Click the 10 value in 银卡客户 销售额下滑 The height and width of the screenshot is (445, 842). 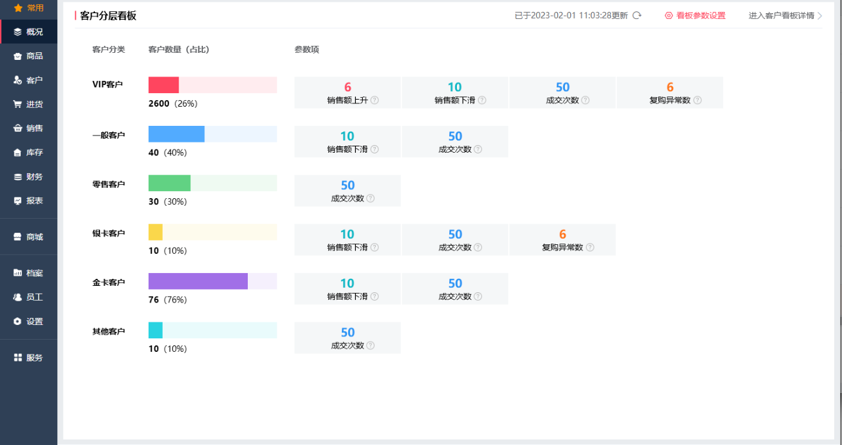(347, 235)
